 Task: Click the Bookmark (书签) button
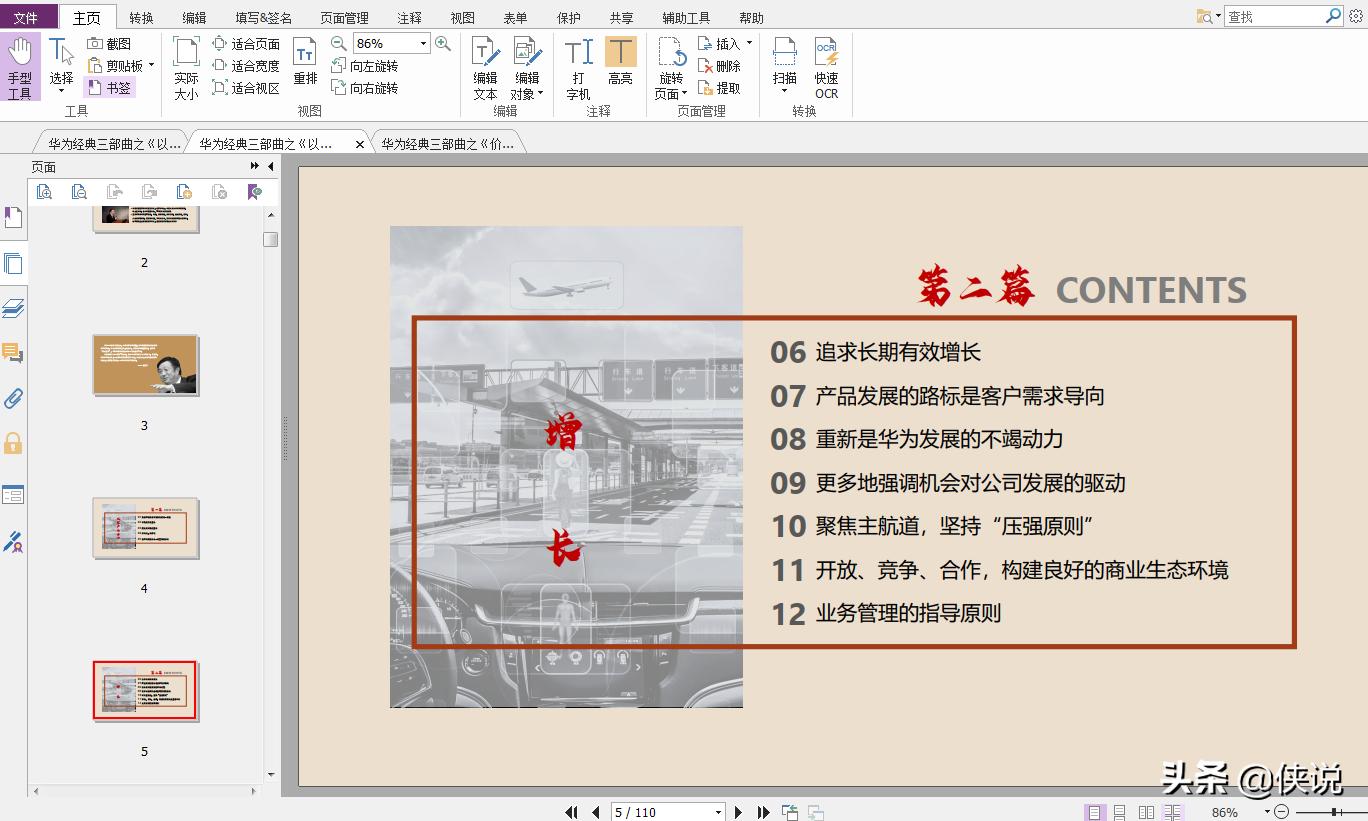point(109,87)
